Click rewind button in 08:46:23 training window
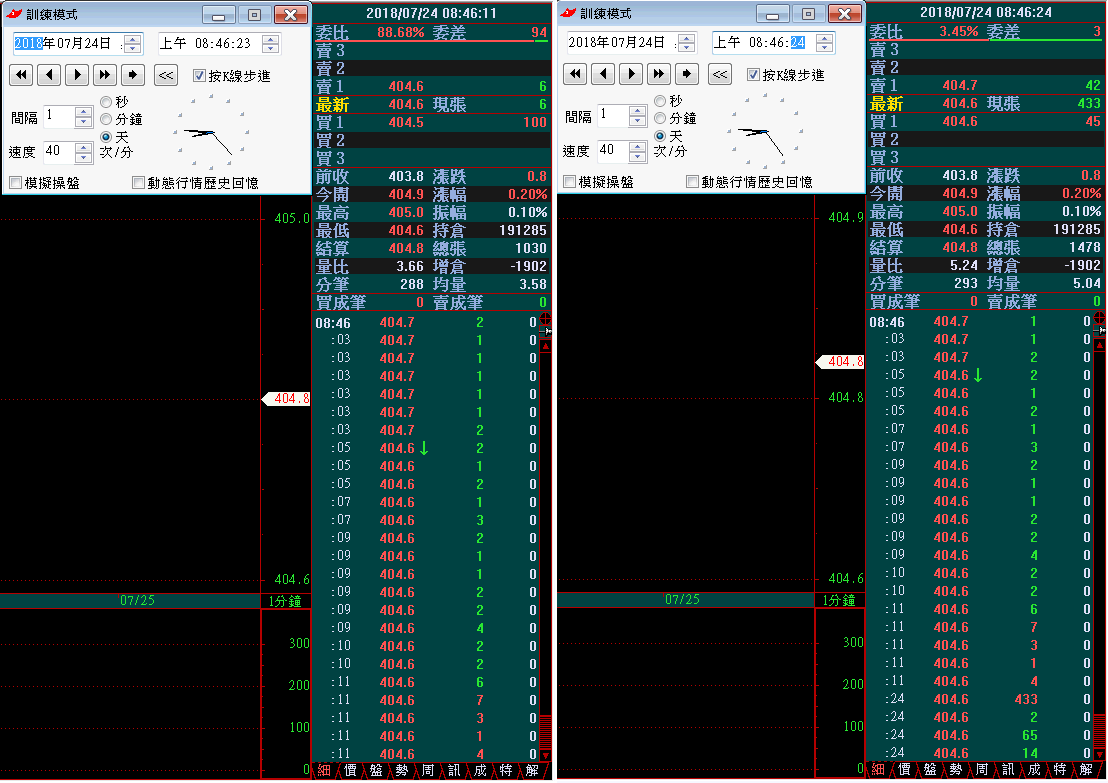 pyautogui.click(x=21, y=75)
